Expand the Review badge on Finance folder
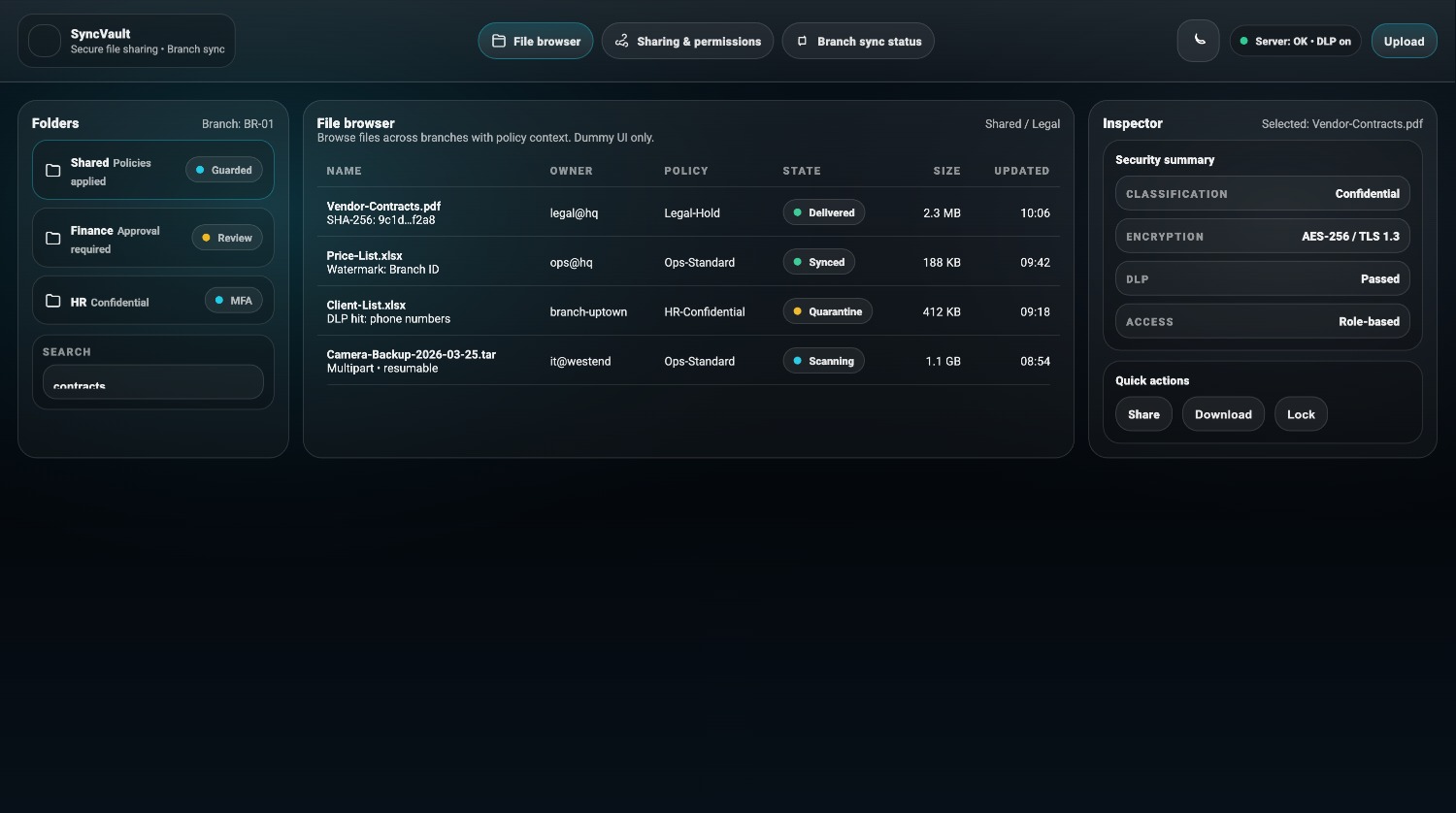The image size is (1456, 813). 226,237
